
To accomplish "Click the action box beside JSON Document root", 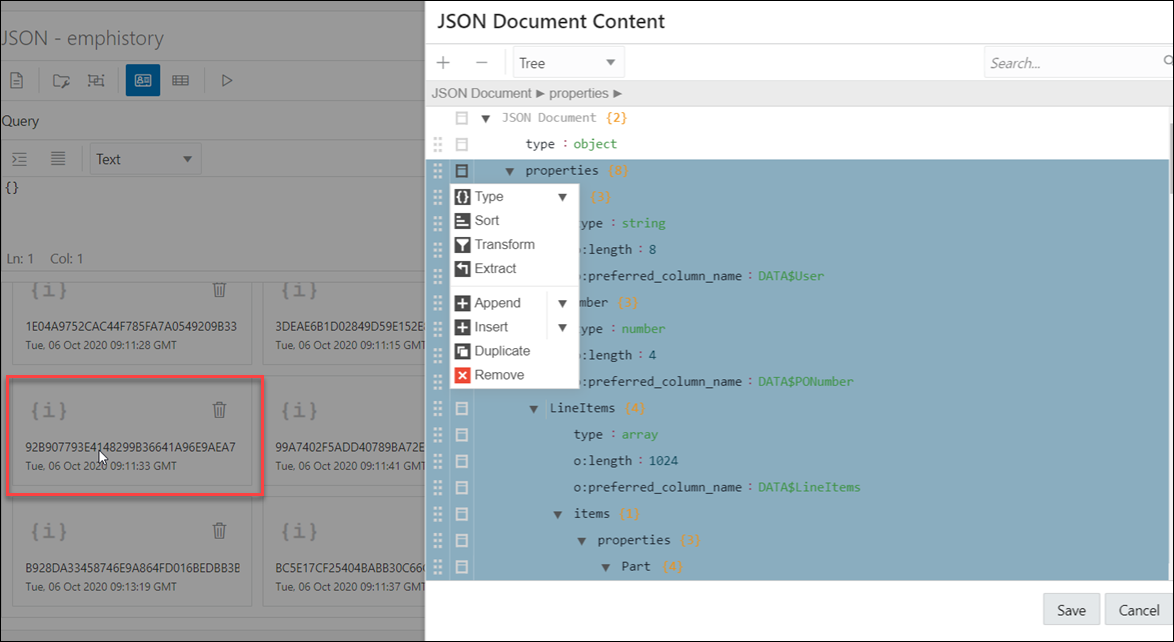I will [x=461, y=118].
